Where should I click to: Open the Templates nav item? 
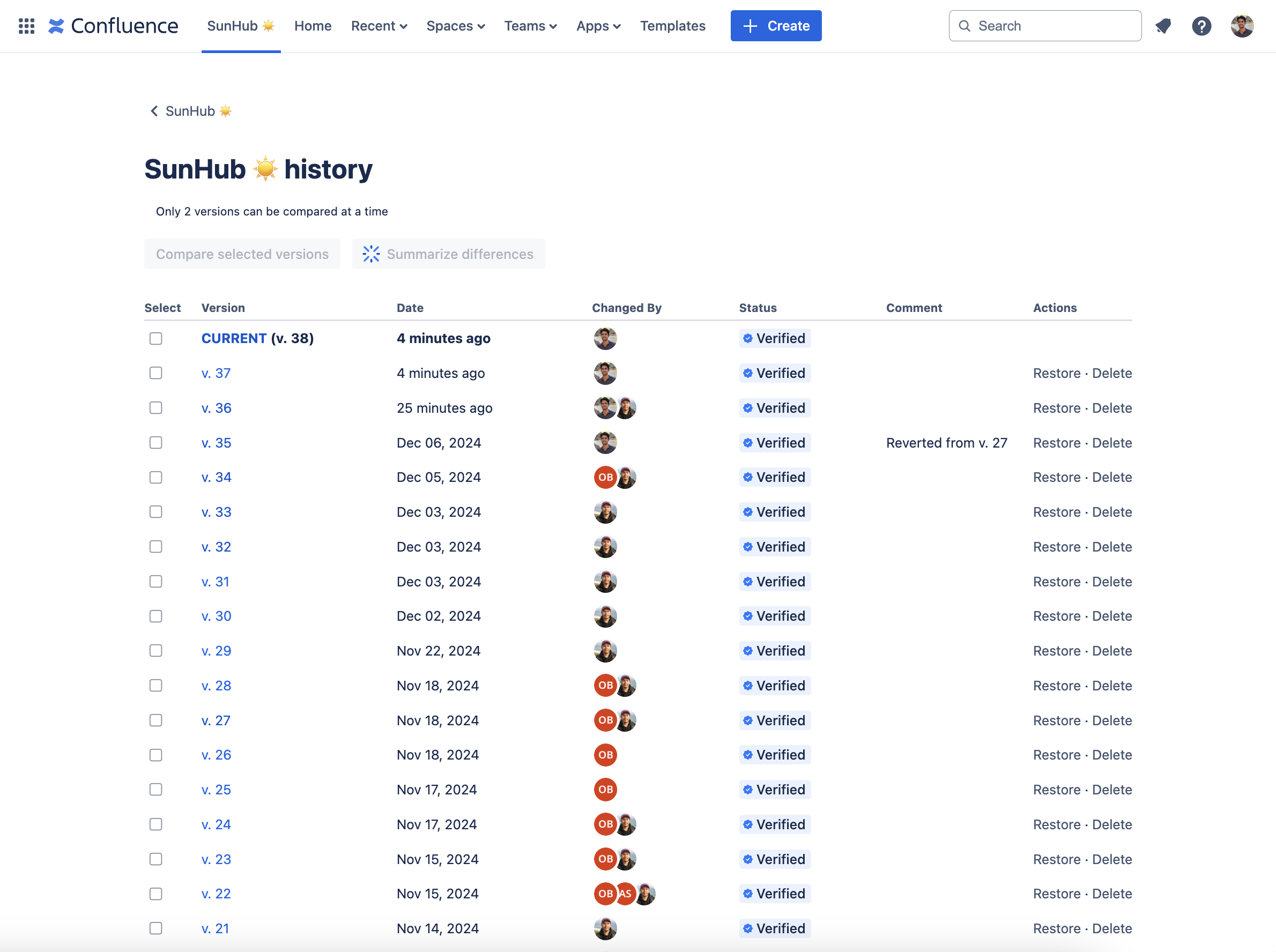point(672,26)
